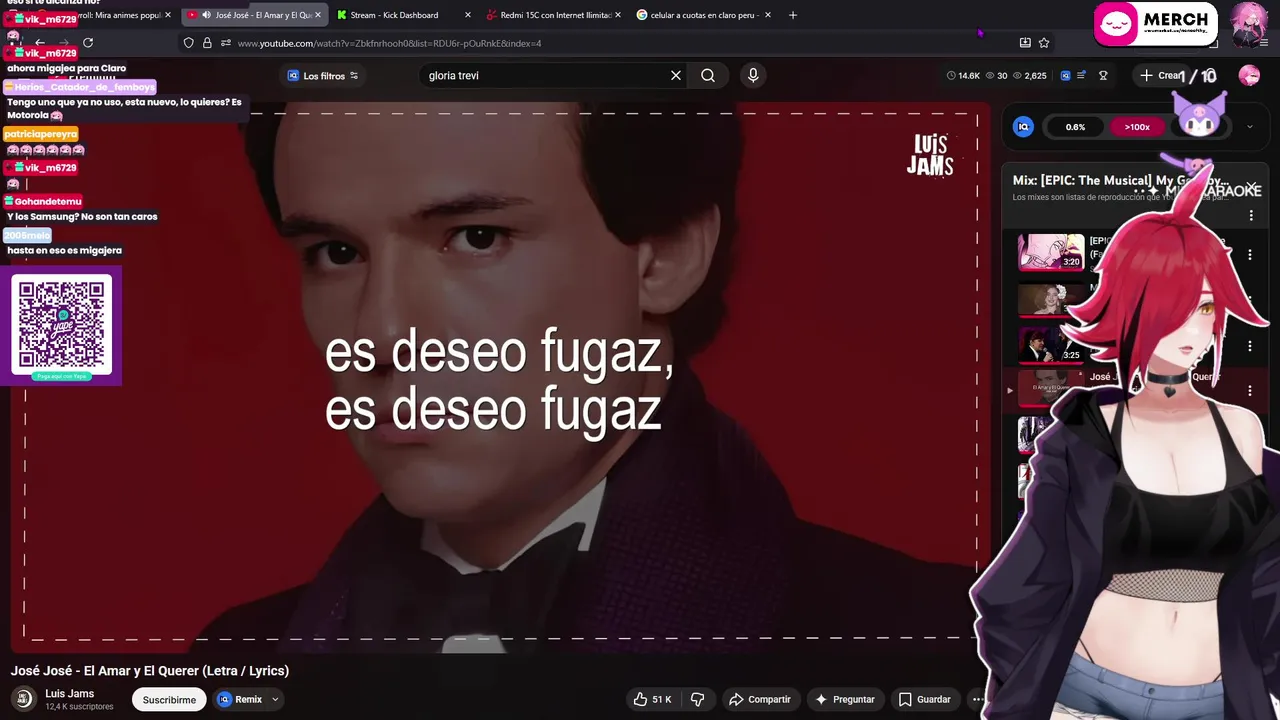
Task: Open the Luis Jams channel name link
Action: pos(70,693)
